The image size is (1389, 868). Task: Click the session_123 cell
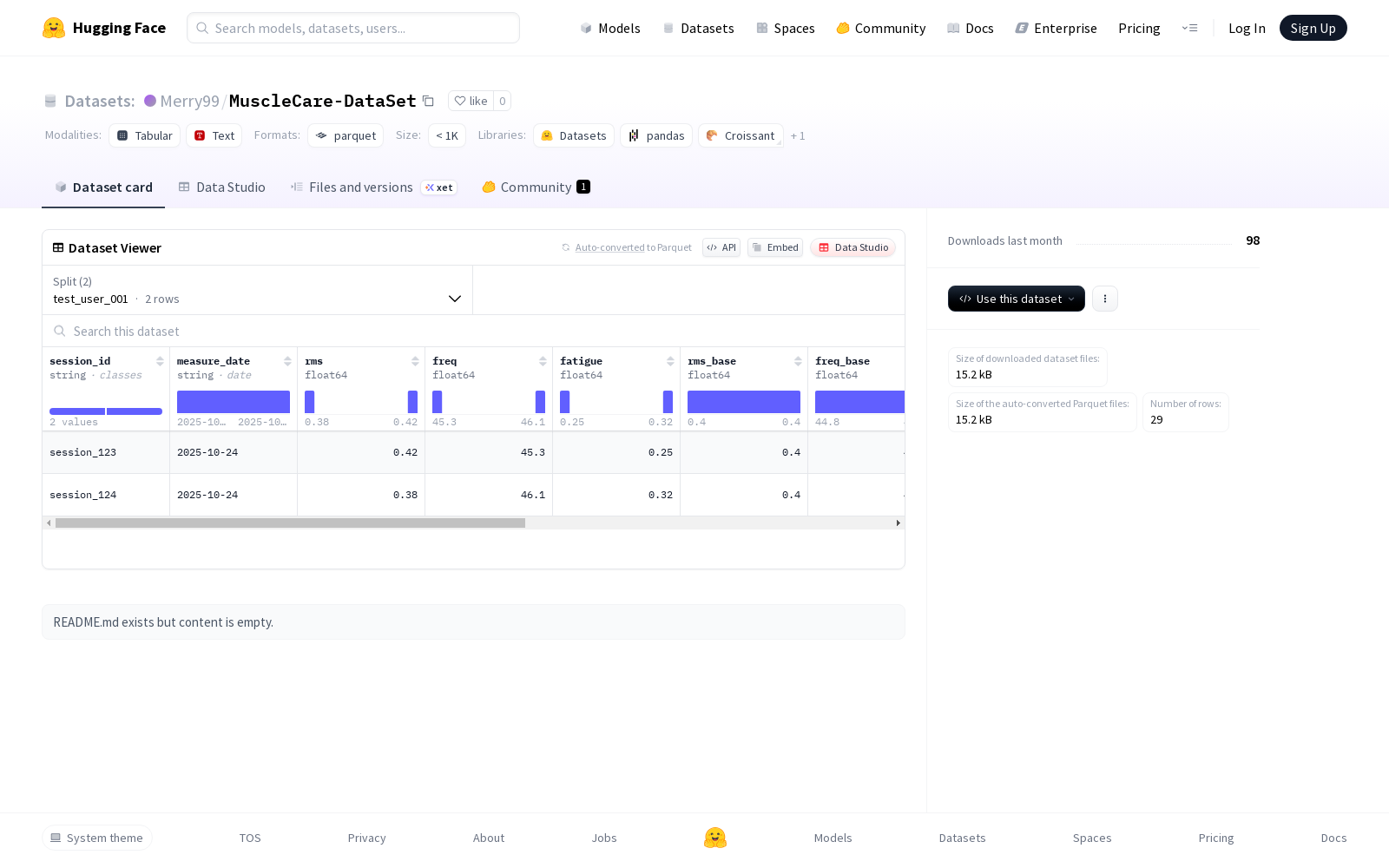(106, 452)
